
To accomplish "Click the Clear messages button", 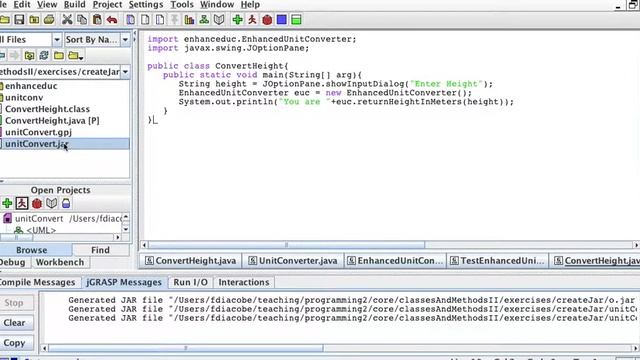I will [x=15, y=323].
